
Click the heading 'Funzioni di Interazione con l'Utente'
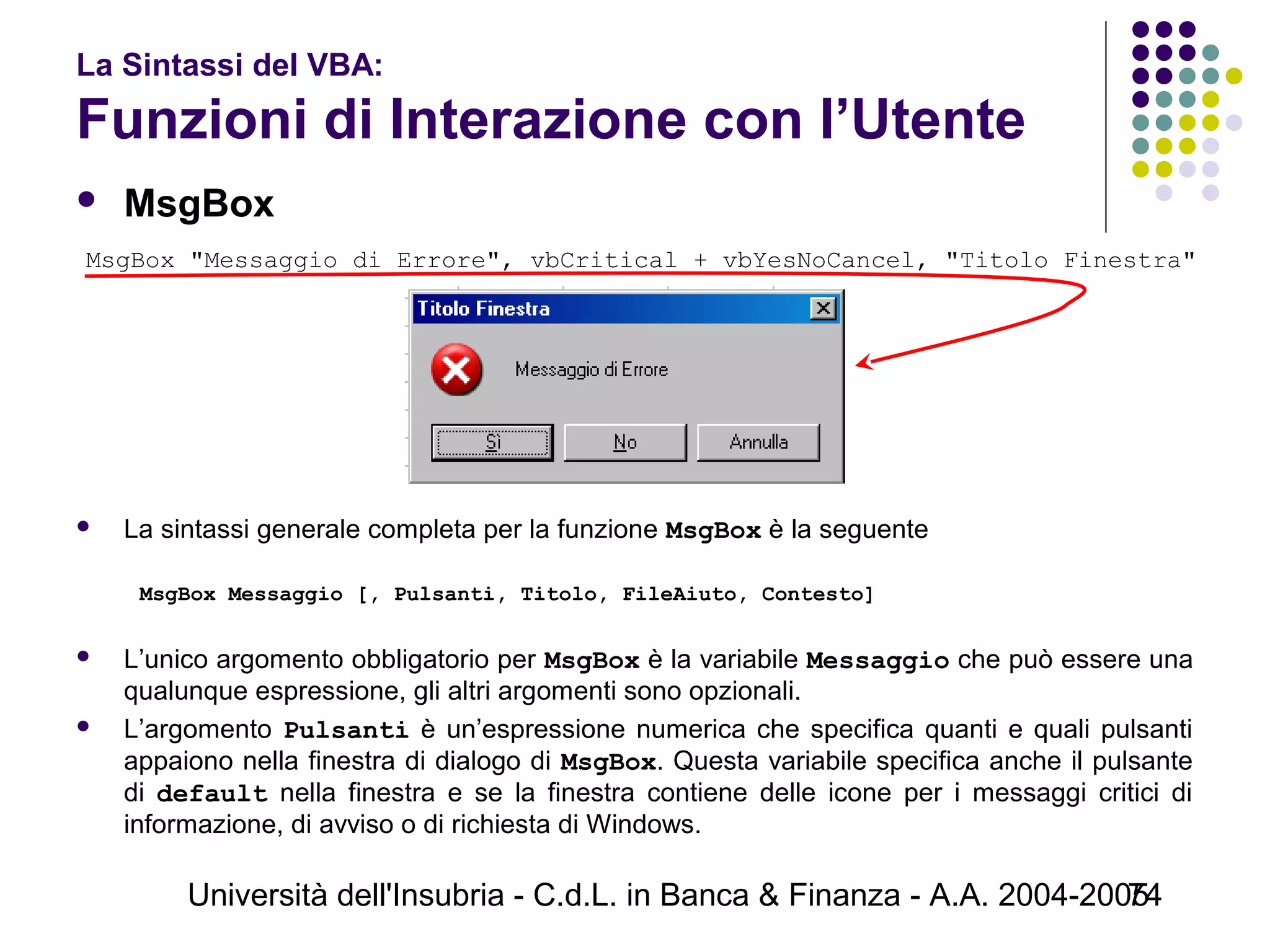pyautogui.click(x=551, y=120)
